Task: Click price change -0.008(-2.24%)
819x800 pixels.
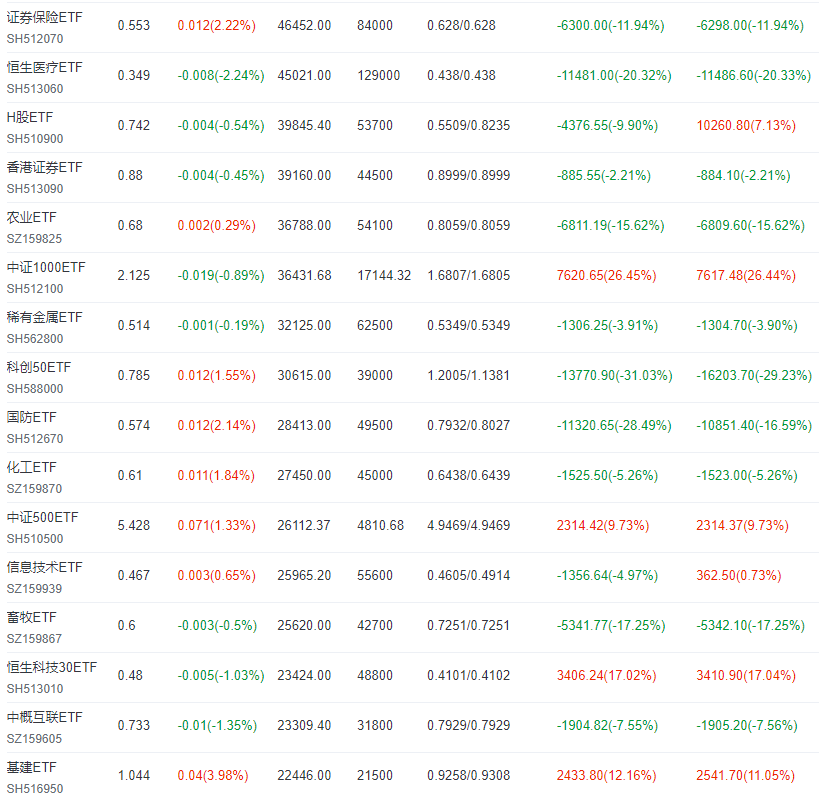Action: (x=221, y=76)
